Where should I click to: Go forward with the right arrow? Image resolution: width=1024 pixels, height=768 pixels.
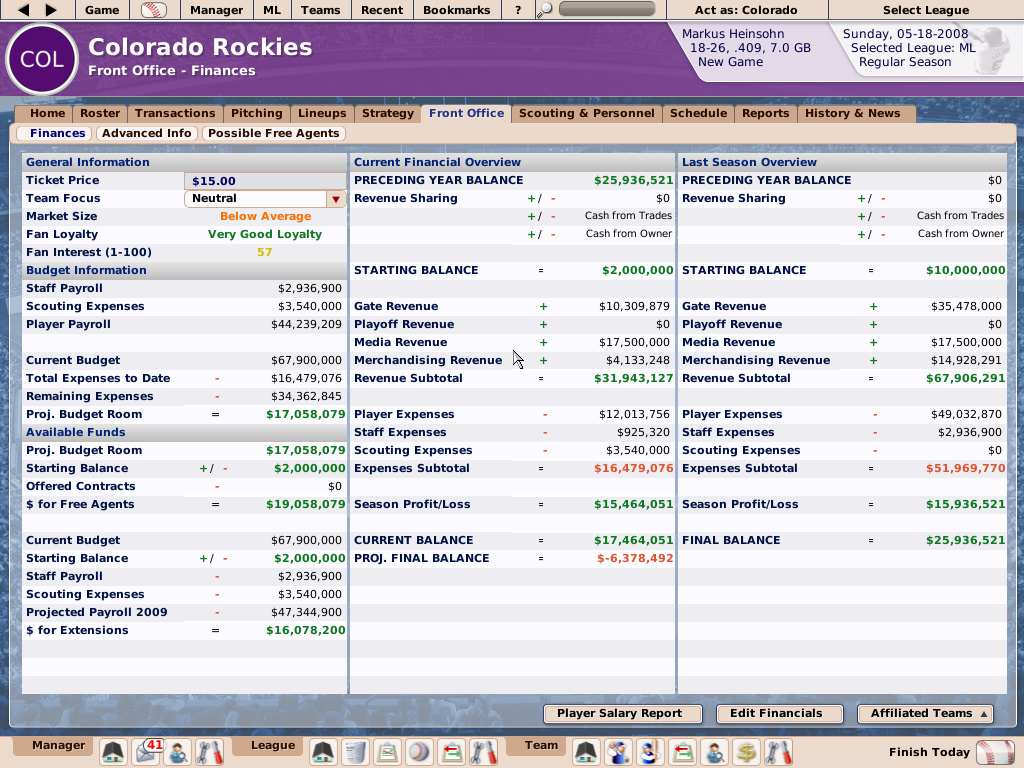coord(51,10)
